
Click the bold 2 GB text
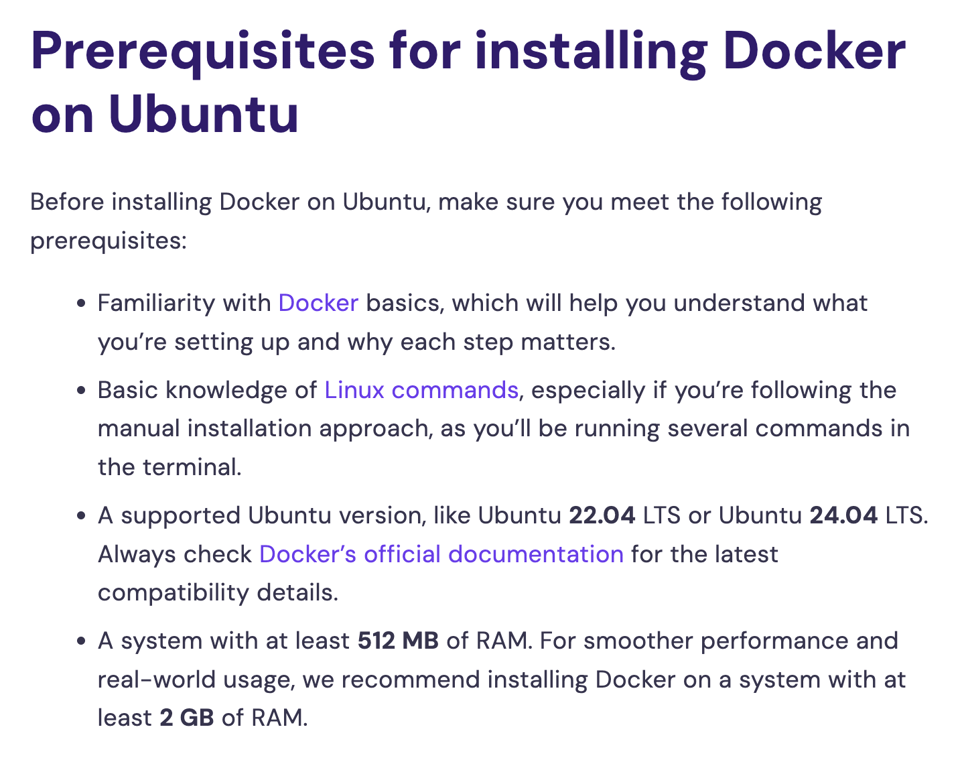coord(186,718)
